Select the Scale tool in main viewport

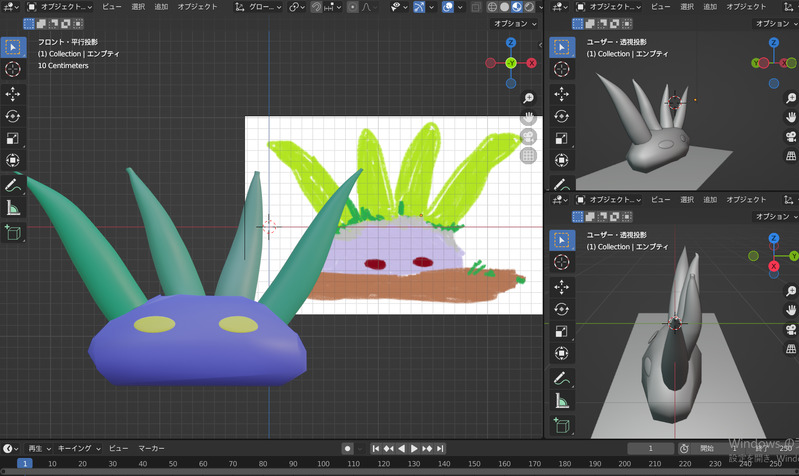click(x=13, y=138)
